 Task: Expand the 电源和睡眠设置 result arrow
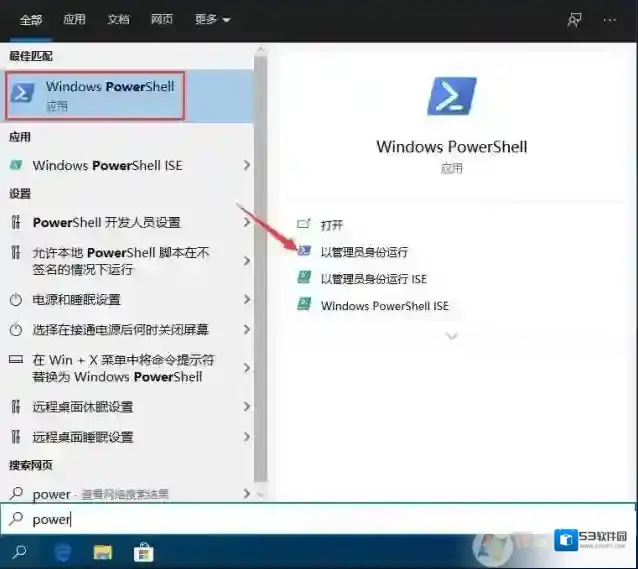coord(246,299)
